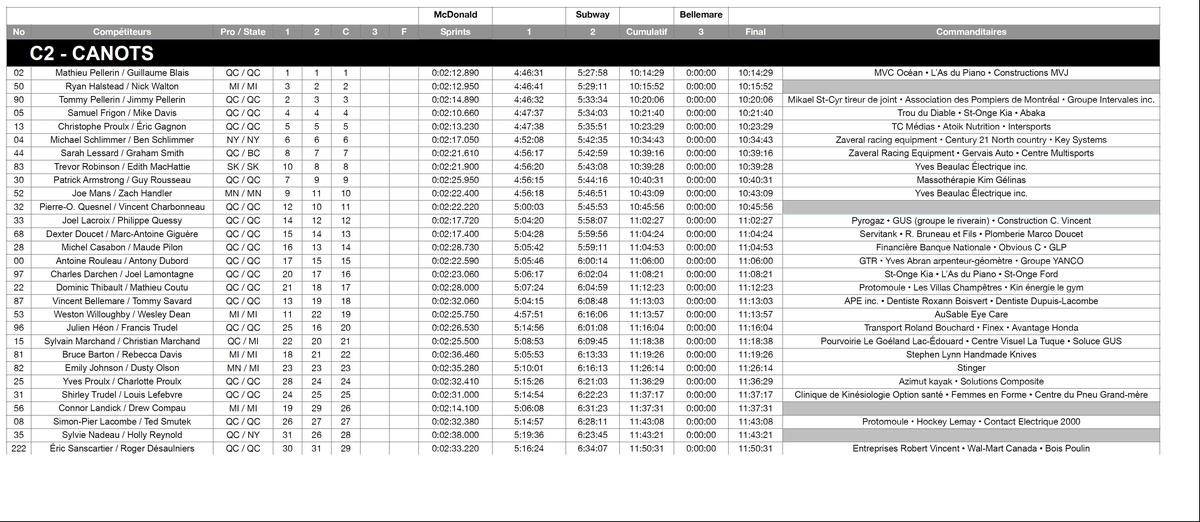Click the No column header
Viewport: 1200px width, 522px height.
point(19,32)
